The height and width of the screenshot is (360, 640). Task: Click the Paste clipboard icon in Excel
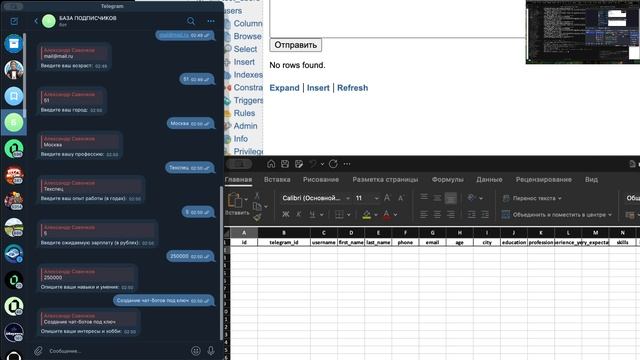235,200
